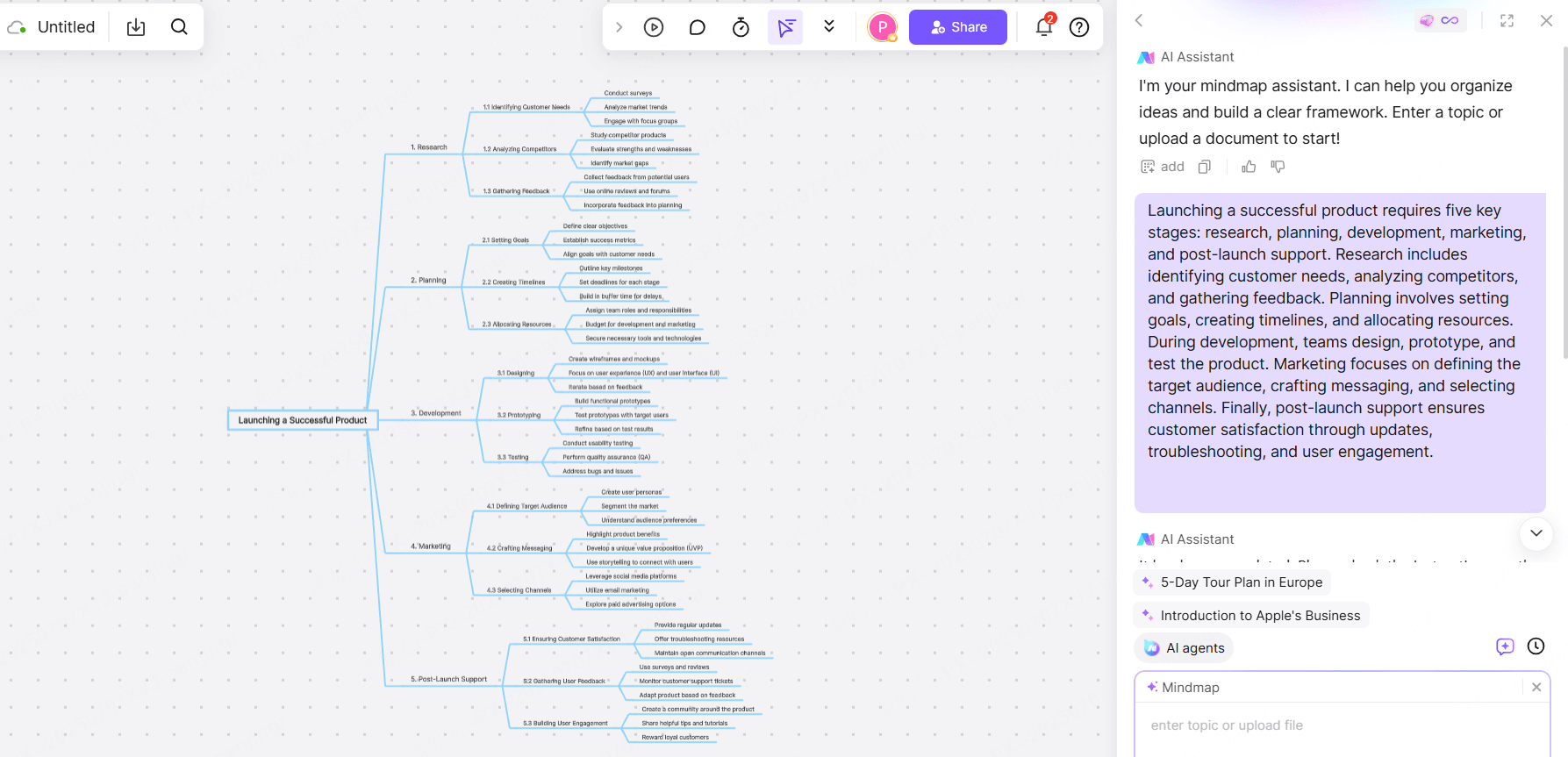Select the '1. Research' node
This screenshot has height=757, width=1568.
click(429, 147)
